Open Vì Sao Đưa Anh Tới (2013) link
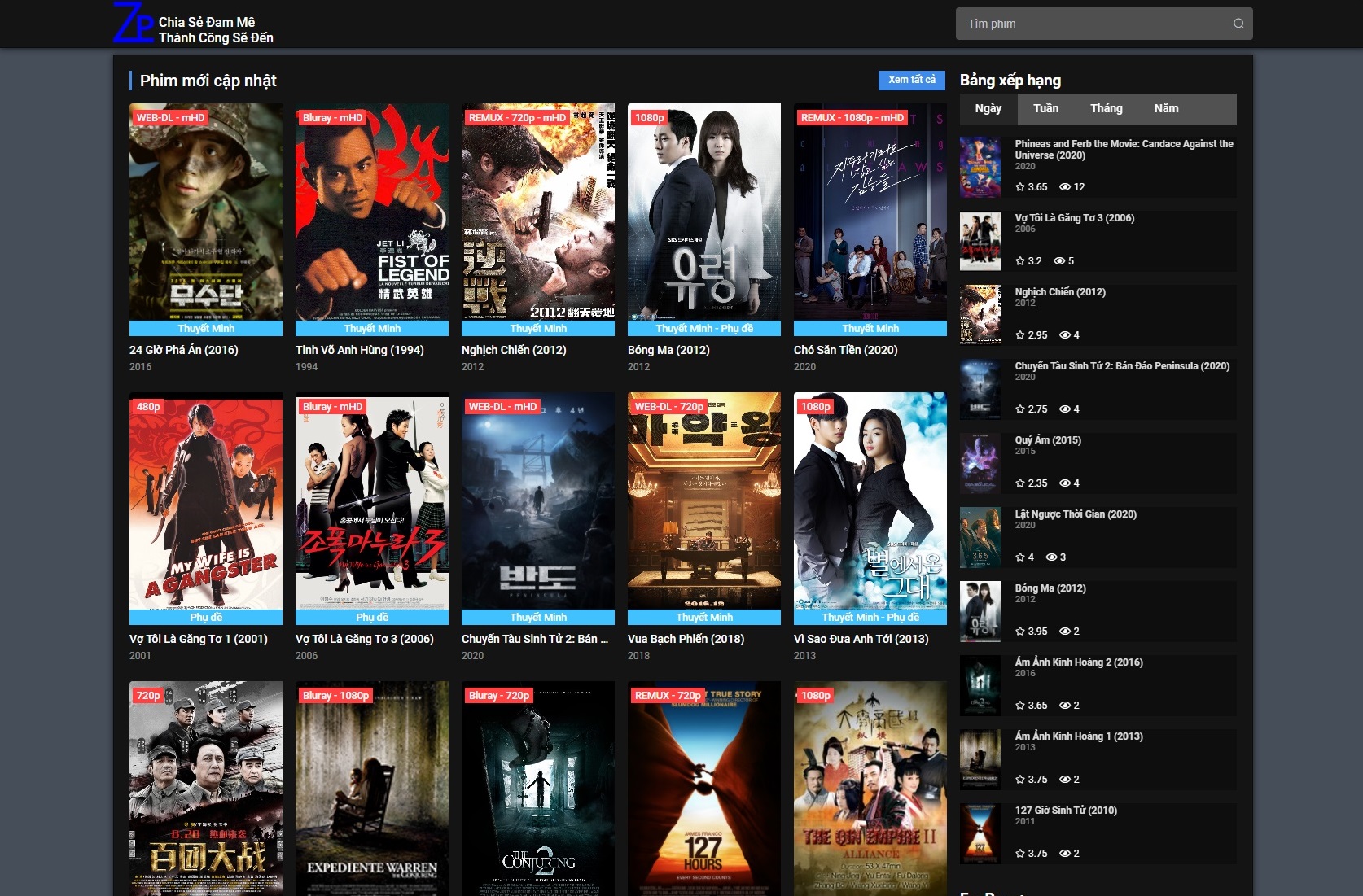1363x896 pixels. 861,639
